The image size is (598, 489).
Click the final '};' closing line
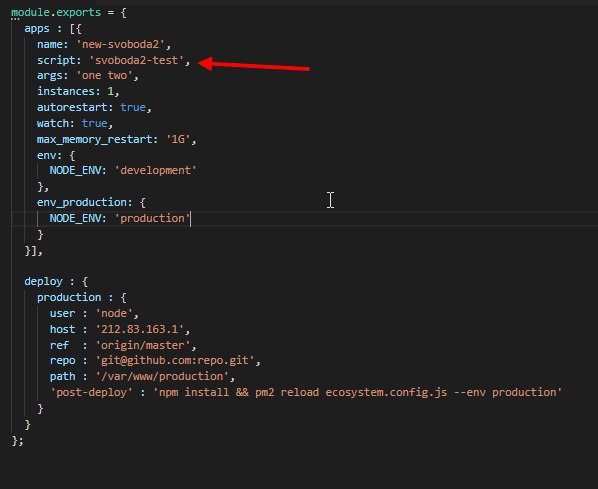point(18,441)
